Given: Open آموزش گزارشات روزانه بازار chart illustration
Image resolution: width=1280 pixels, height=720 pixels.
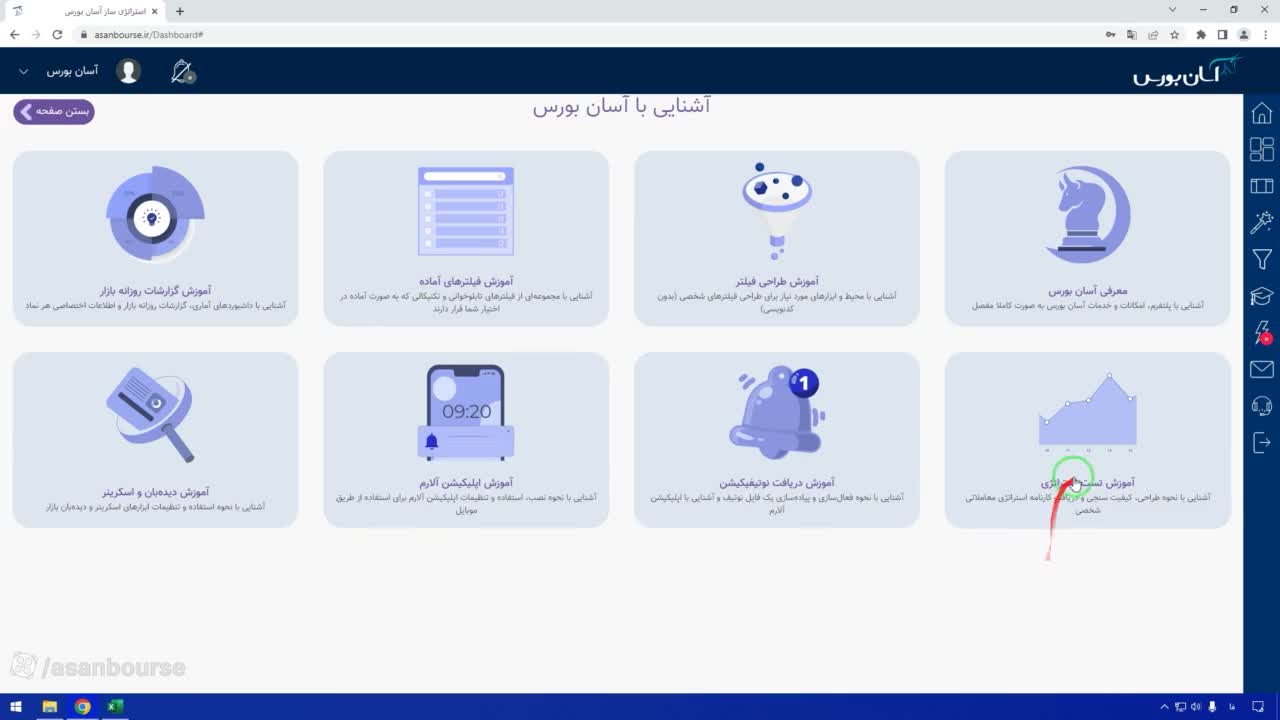Looking at the screenshot, I should pyautogui.click(x=155, y=214).
